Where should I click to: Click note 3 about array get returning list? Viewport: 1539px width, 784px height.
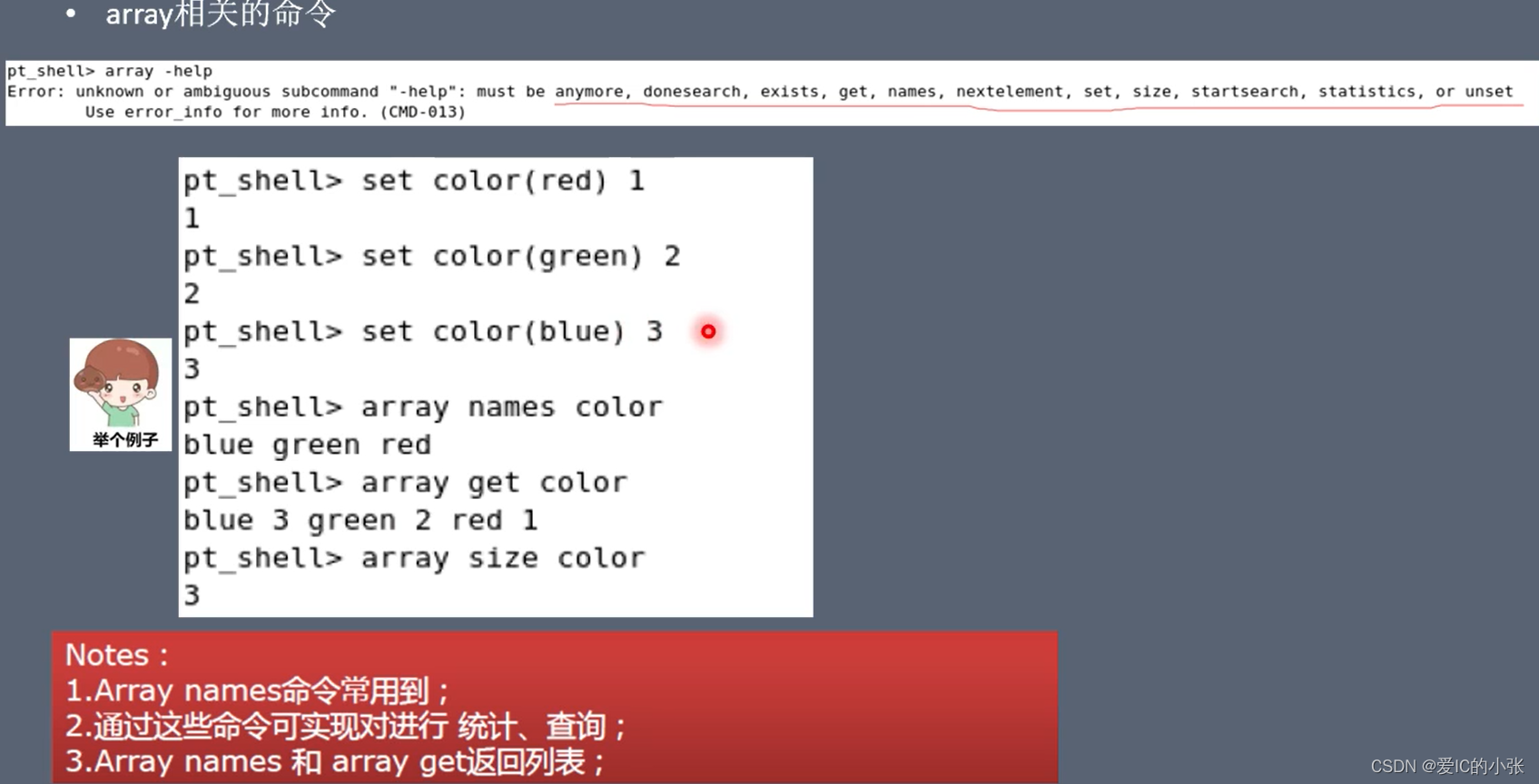(x=335, y=762)
